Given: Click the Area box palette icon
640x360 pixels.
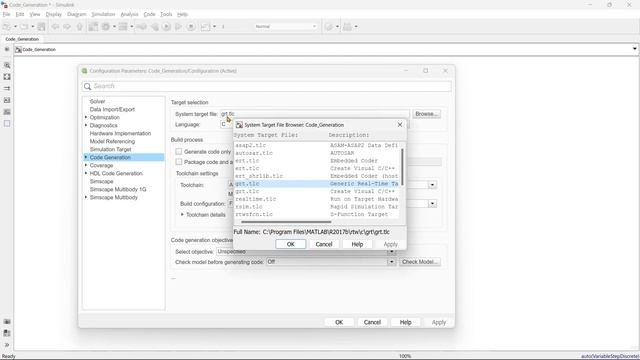Looking at the screenshot, I should point(7,124).
